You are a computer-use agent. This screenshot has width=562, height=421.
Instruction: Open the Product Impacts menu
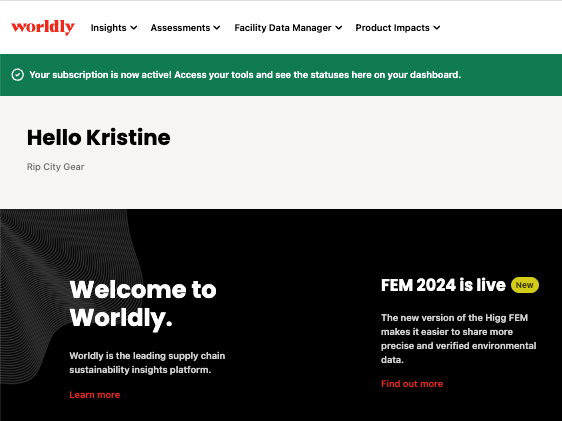[397, 28]
